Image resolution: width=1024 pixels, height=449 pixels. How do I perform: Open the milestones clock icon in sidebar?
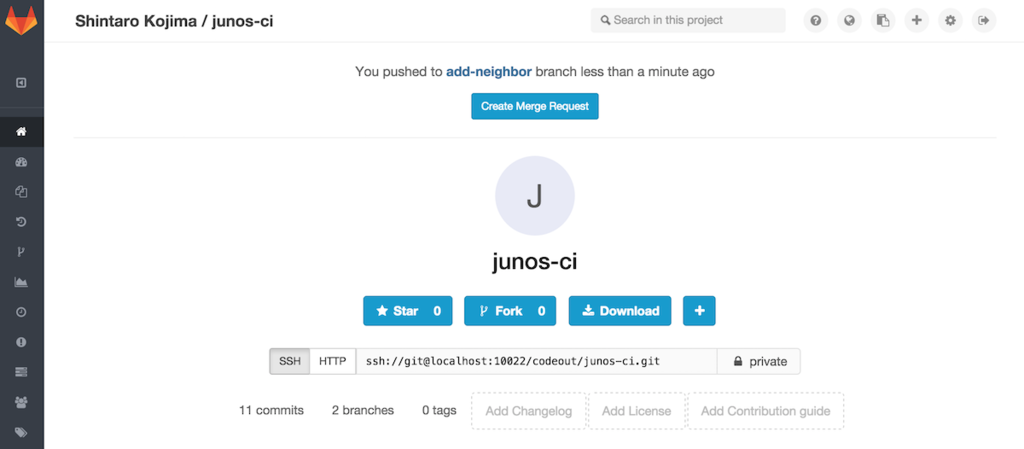point(21,312)
